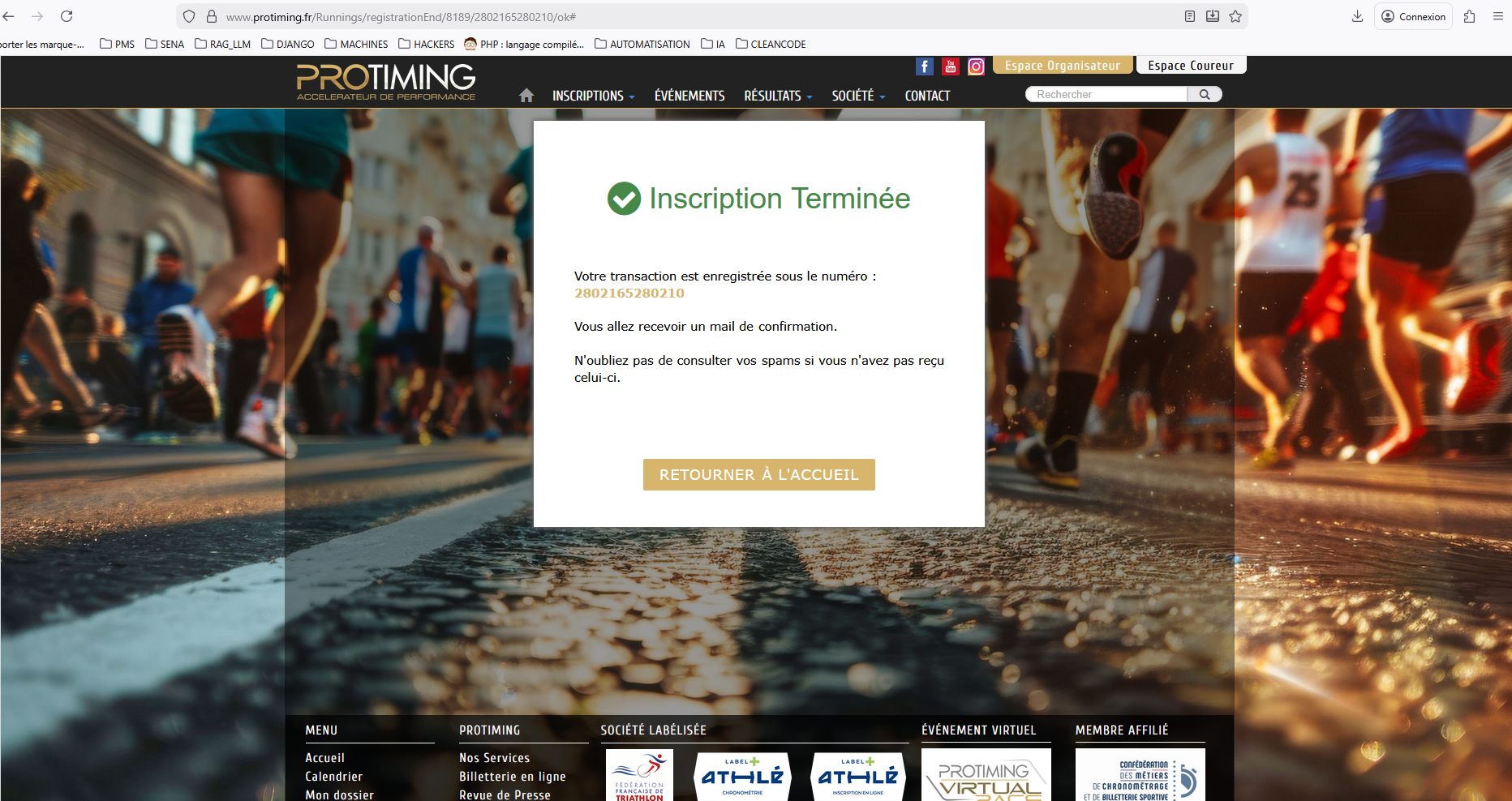The image size is (1512, 801).
Task: Expand the INSCRIPTIONS dropdown menu
Action: [593, 96]
